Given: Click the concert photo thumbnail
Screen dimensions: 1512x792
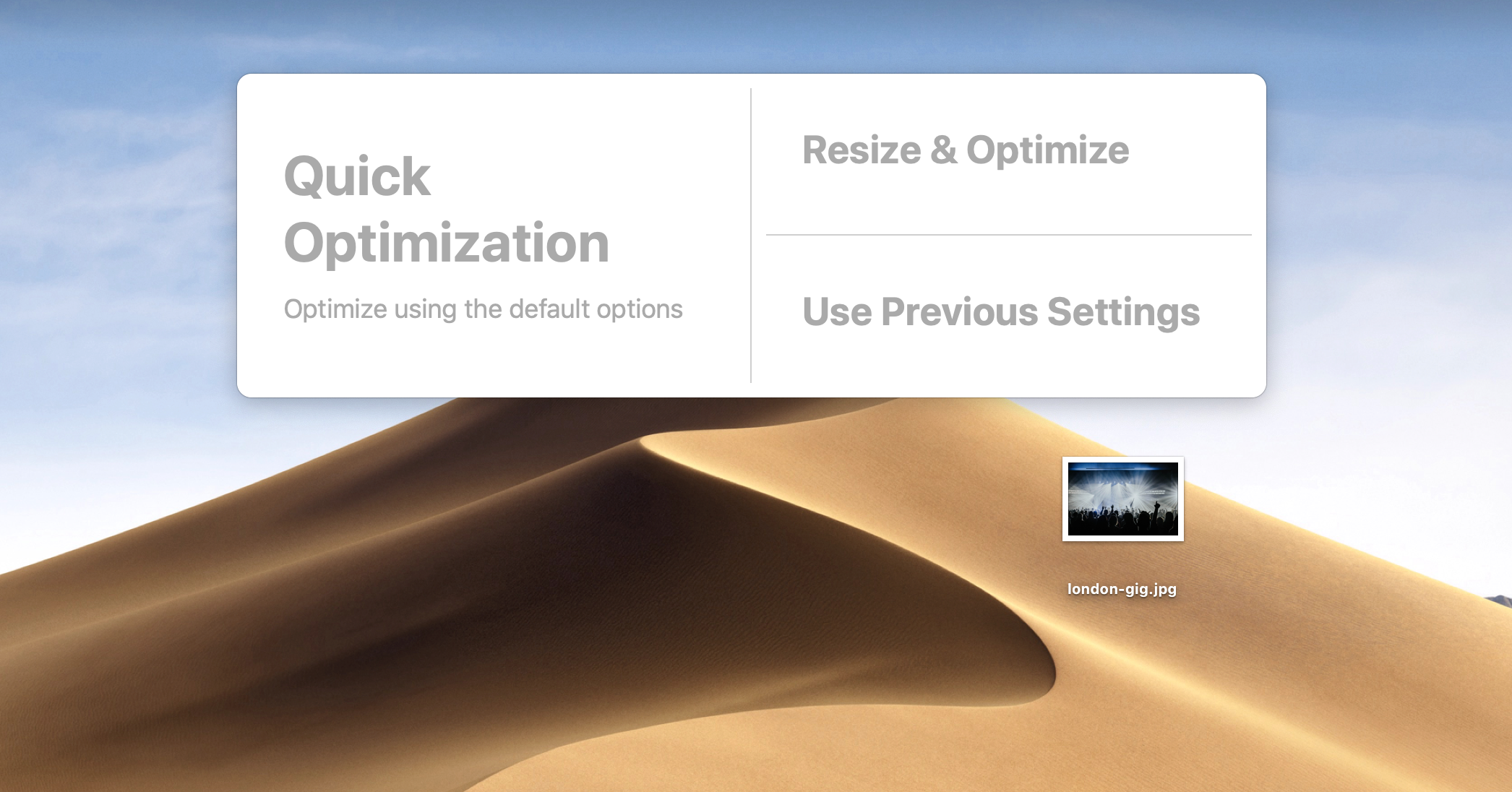Looking at the screenshot, I should [x=1123, y=499].
